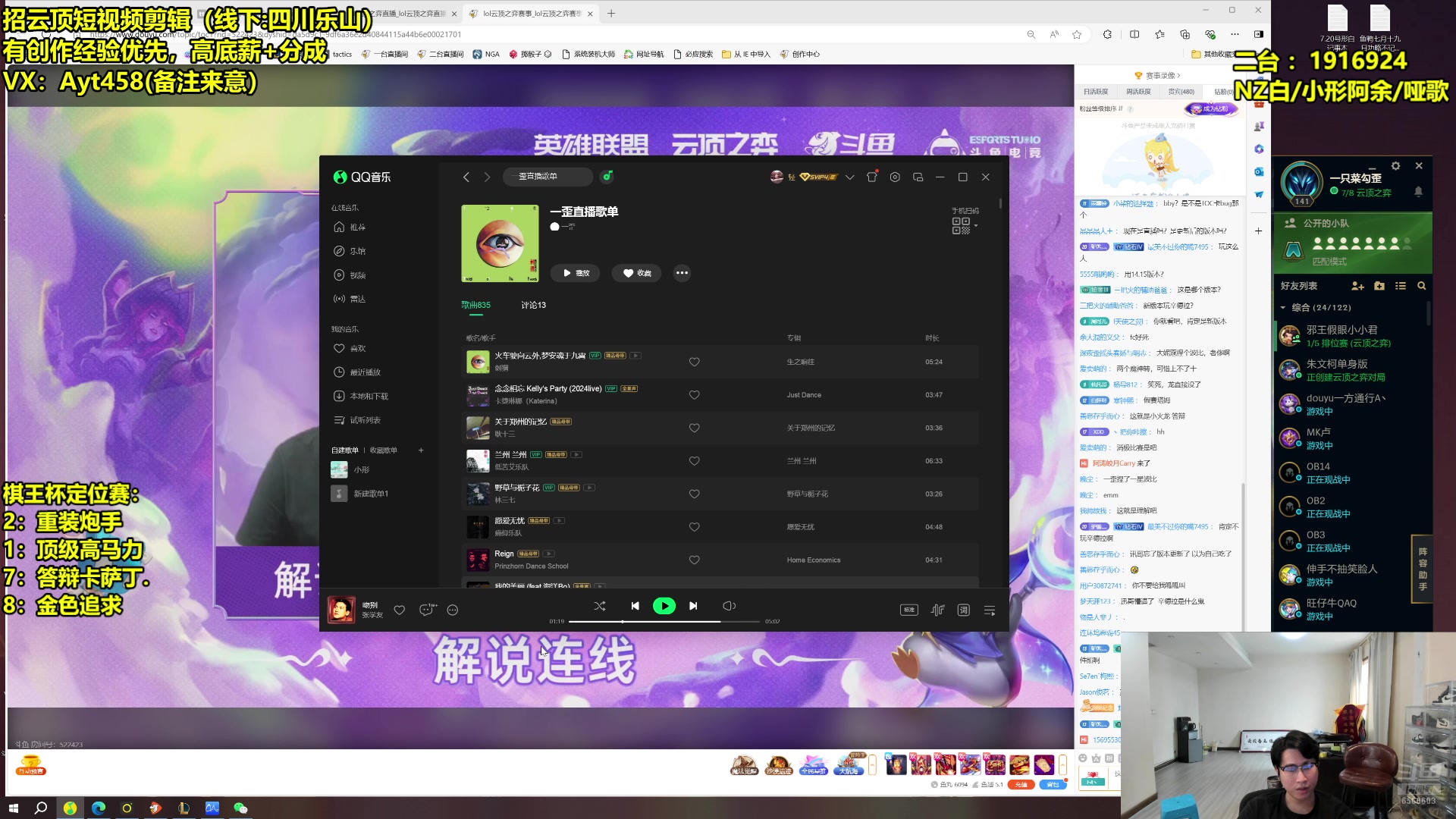Open the 视频 video section in QQ Music
Viewport: 1456px width, 819px height.
coord(350,275)
